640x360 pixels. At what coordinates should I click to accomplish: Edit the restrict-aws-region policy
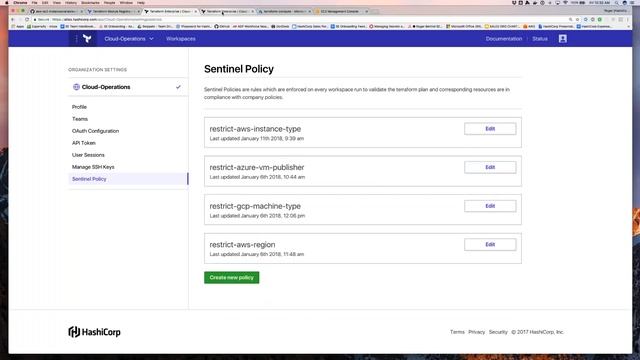(x=490, y=244)
